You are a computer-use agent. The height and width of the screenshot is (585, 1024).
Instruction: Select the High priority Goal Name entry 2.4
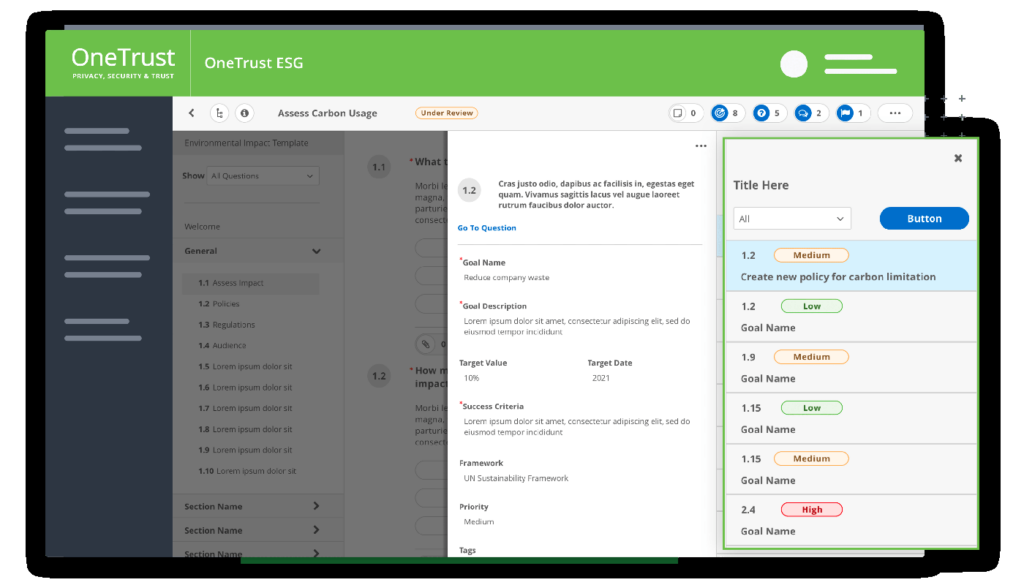click(850, 520)
